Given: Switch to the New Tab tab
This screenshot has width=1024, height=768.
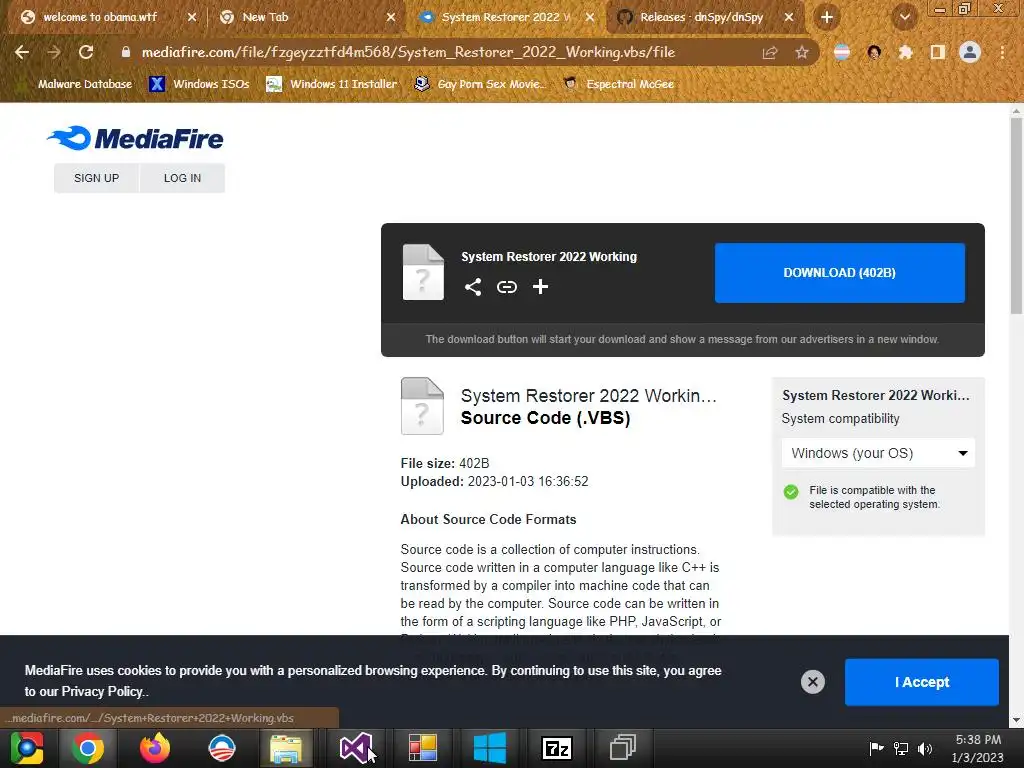Looking at the screenshot, I should 307,18.
